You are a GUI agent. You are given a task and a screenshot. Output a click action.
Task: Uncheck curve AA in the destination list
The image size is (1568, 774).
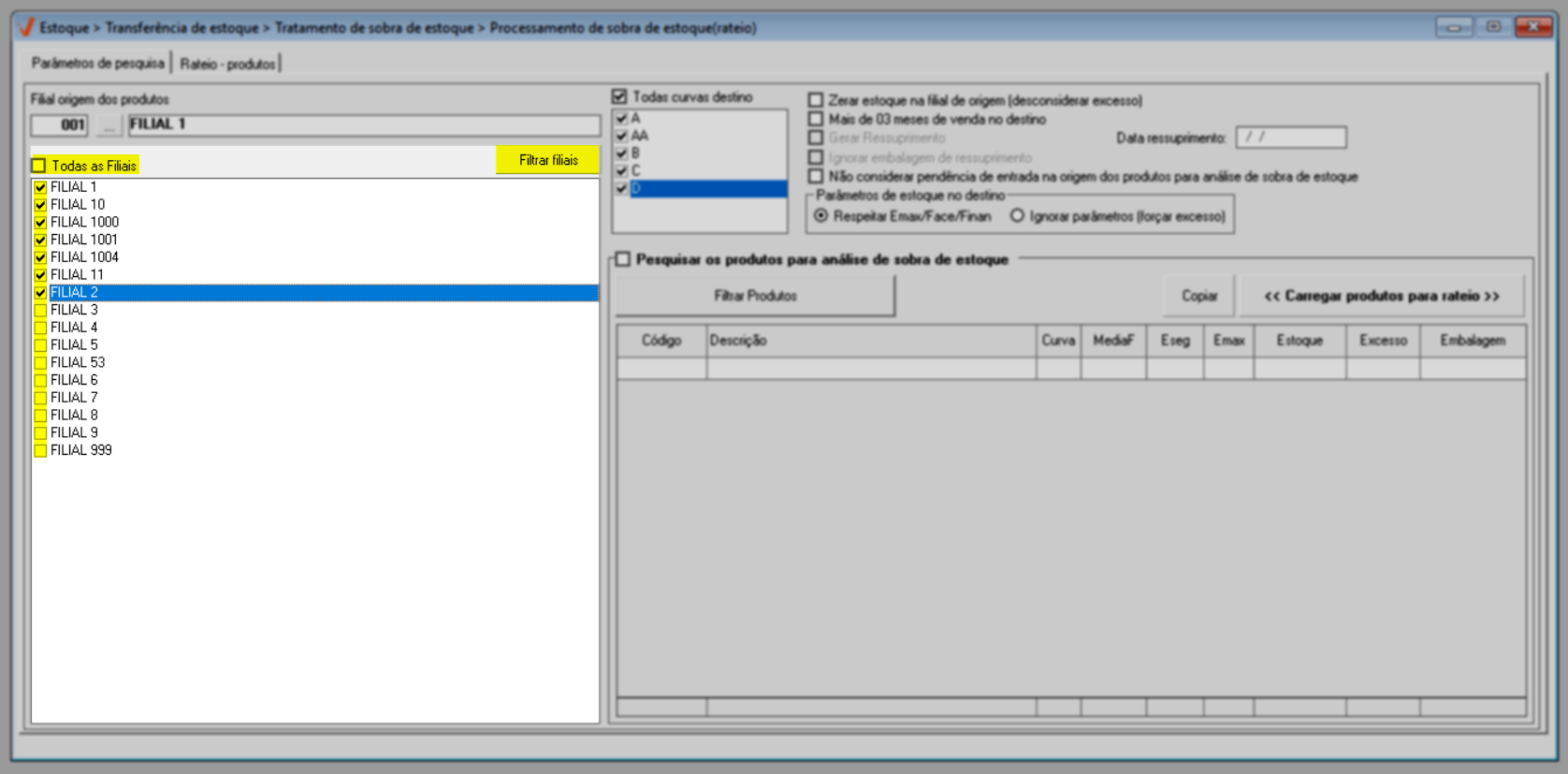coord(621,137)
